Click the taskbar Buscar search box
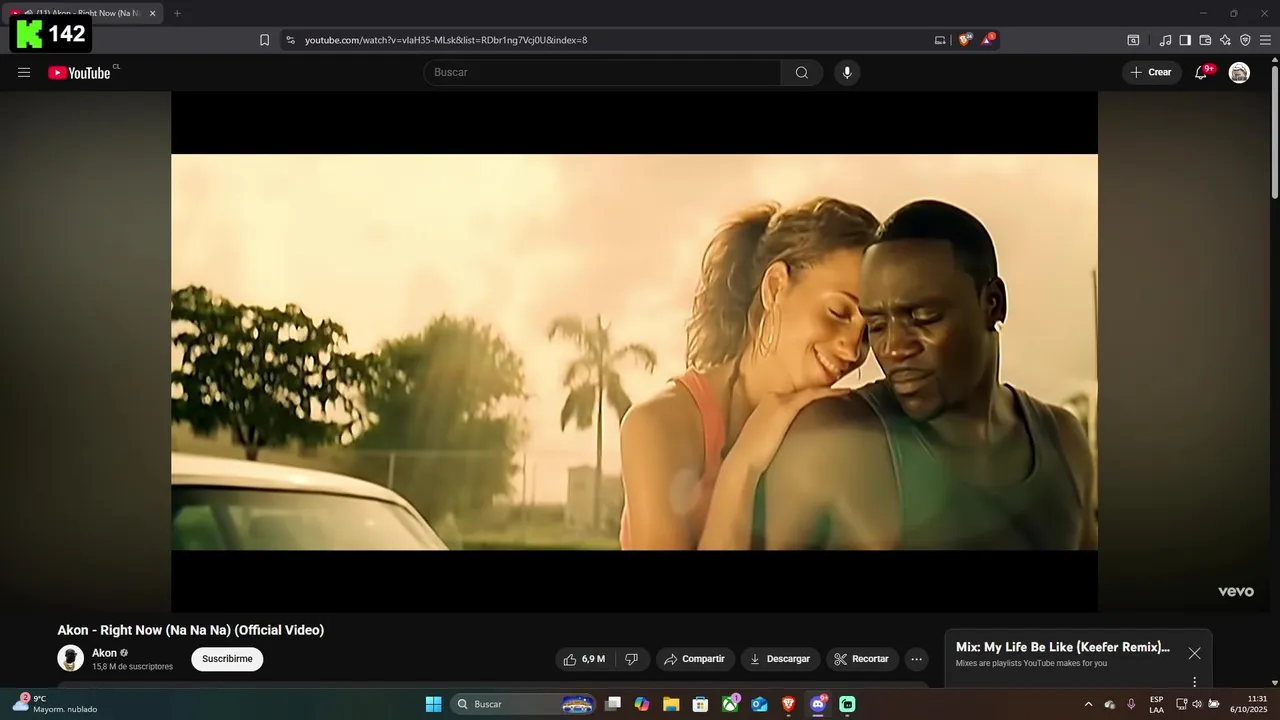 tap(524, 704)
